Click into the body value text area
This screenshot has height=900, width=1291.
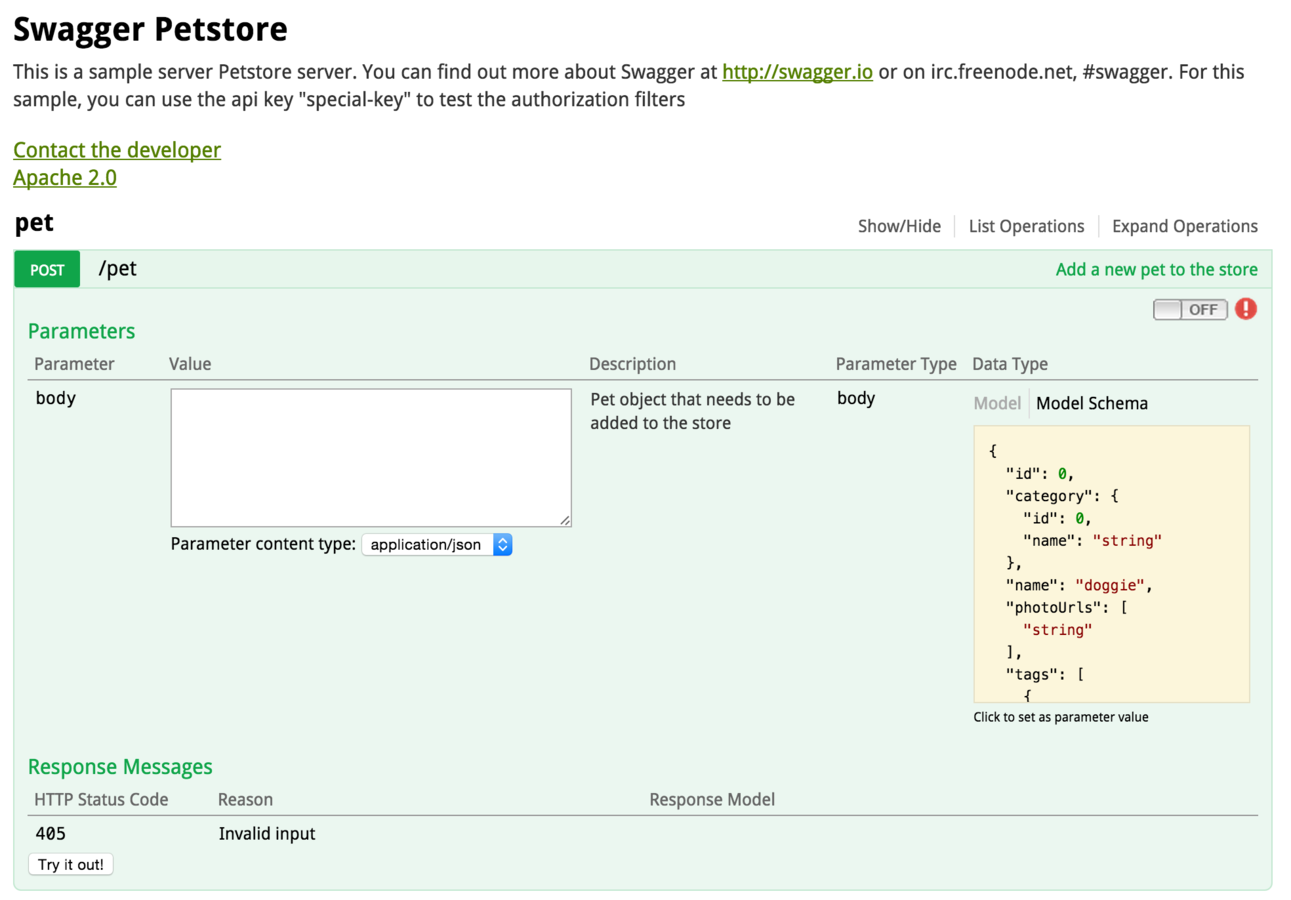pyautogui.click(x=371, y=458)
